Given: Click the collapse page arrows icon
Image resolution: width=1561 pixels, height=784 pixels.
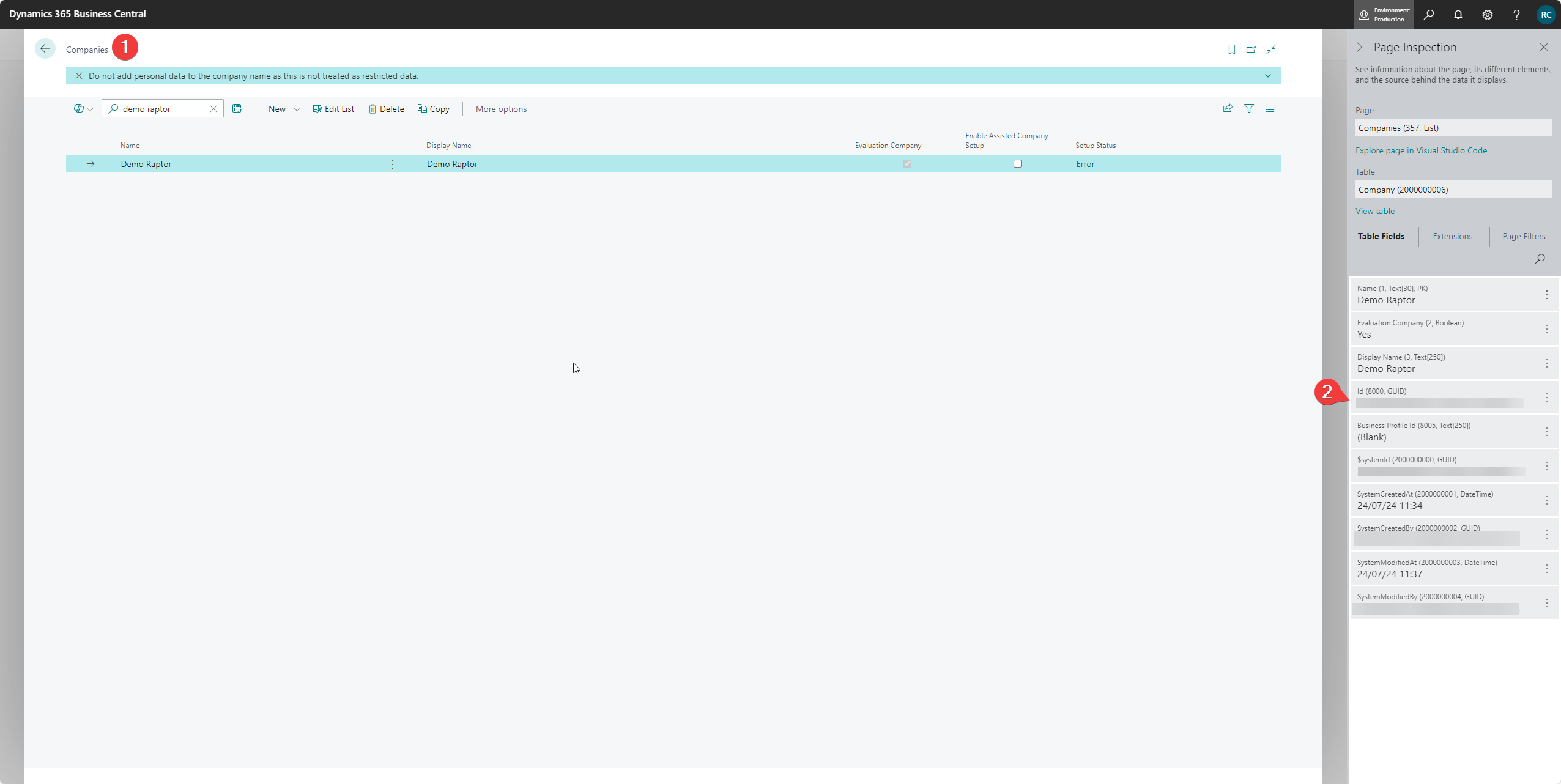Looking at the screenshot, I should (1271, 50).
